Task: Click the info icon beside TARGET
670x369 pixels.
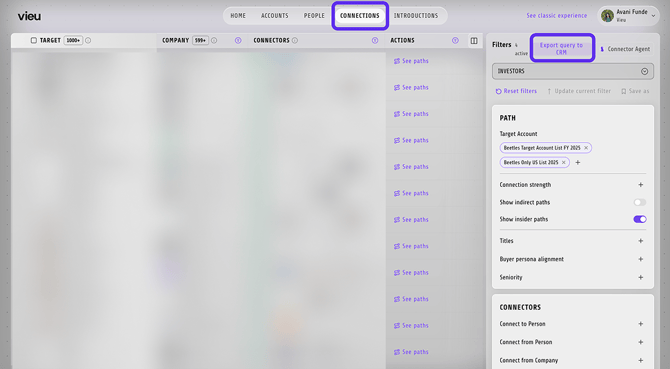Action: pos(88,40)
